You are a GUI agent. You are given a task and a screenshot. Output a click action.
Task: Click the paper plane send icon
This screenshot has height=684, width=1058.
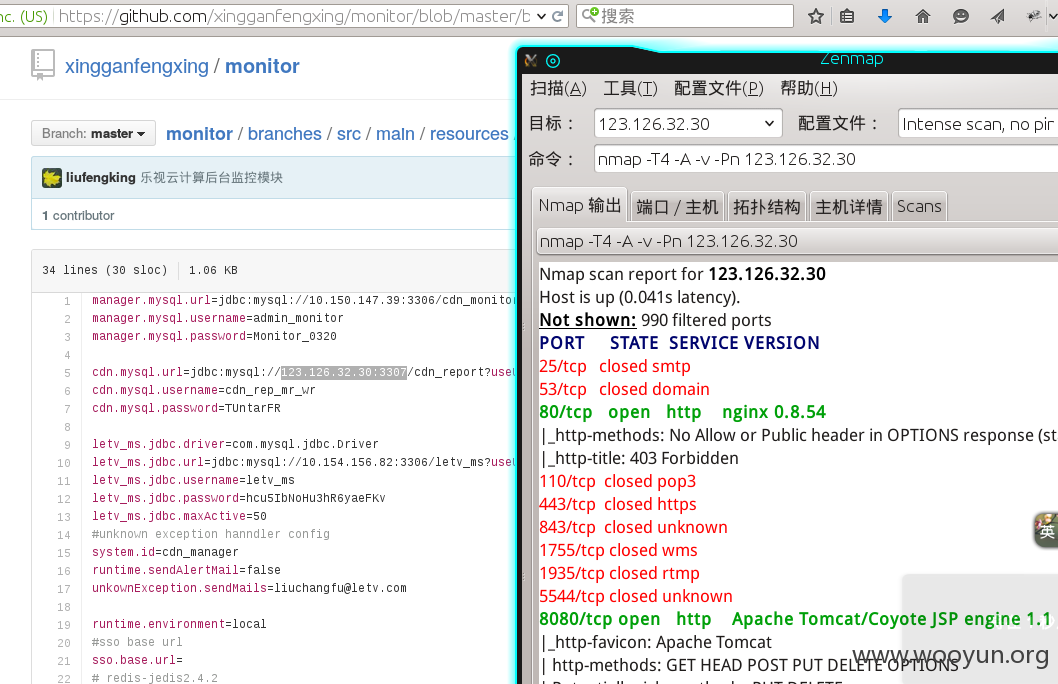[998, 16]
